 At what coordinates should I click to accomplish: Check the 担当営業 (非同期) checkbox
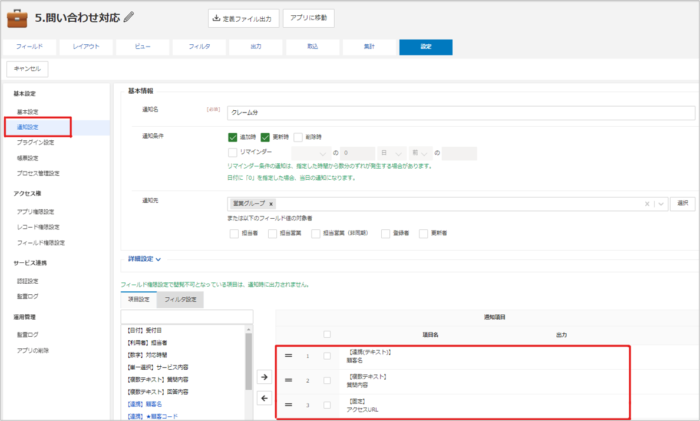[316, 233]
